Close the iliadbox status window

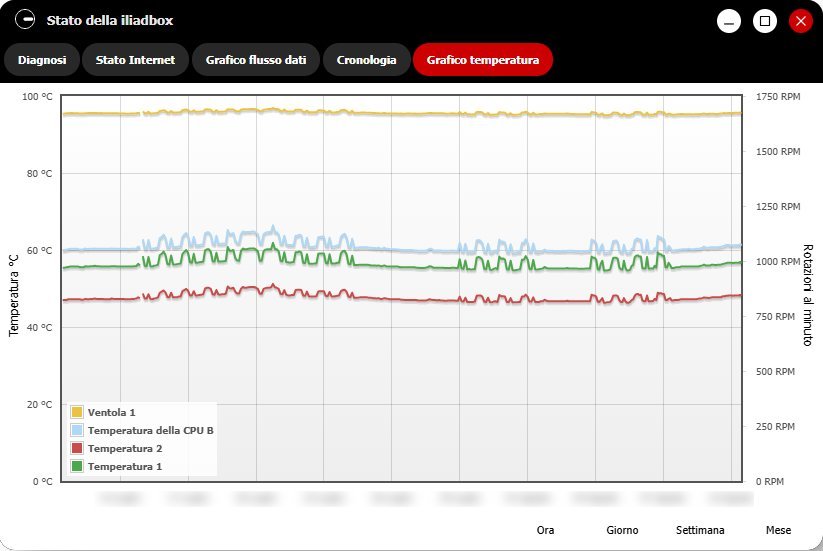click(800, 21)
